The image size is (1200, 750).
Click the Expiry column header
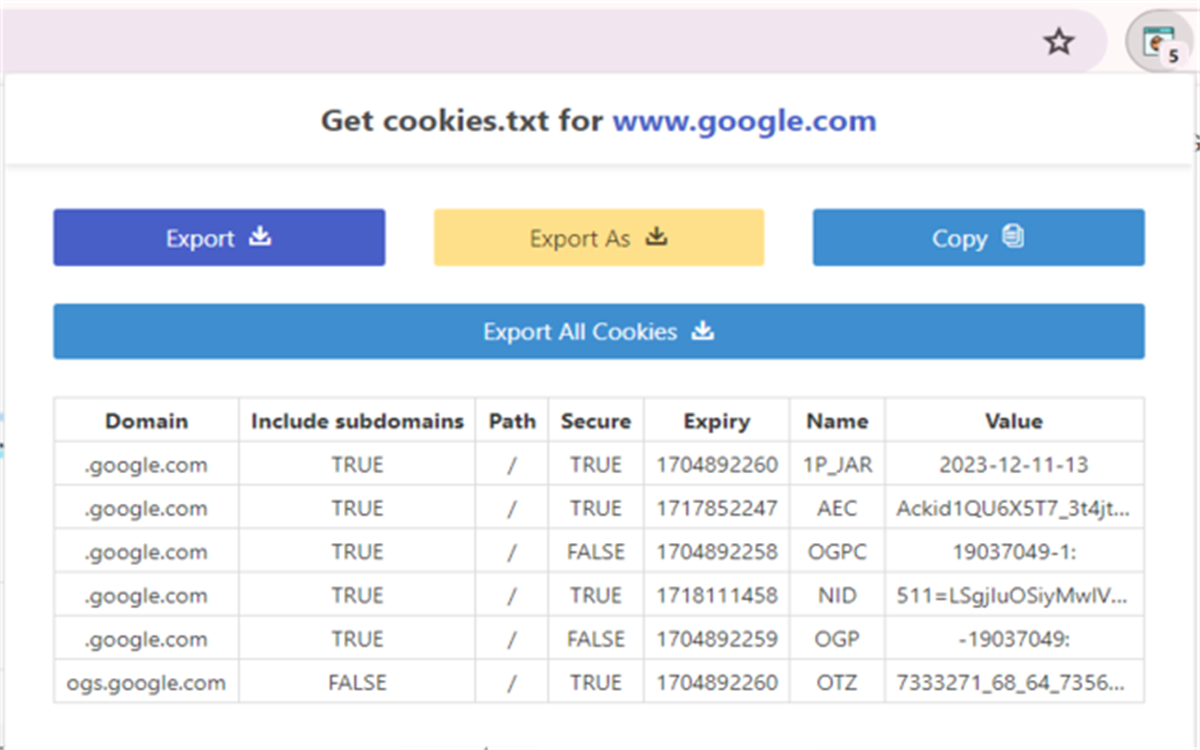click(x=716, y=421)
